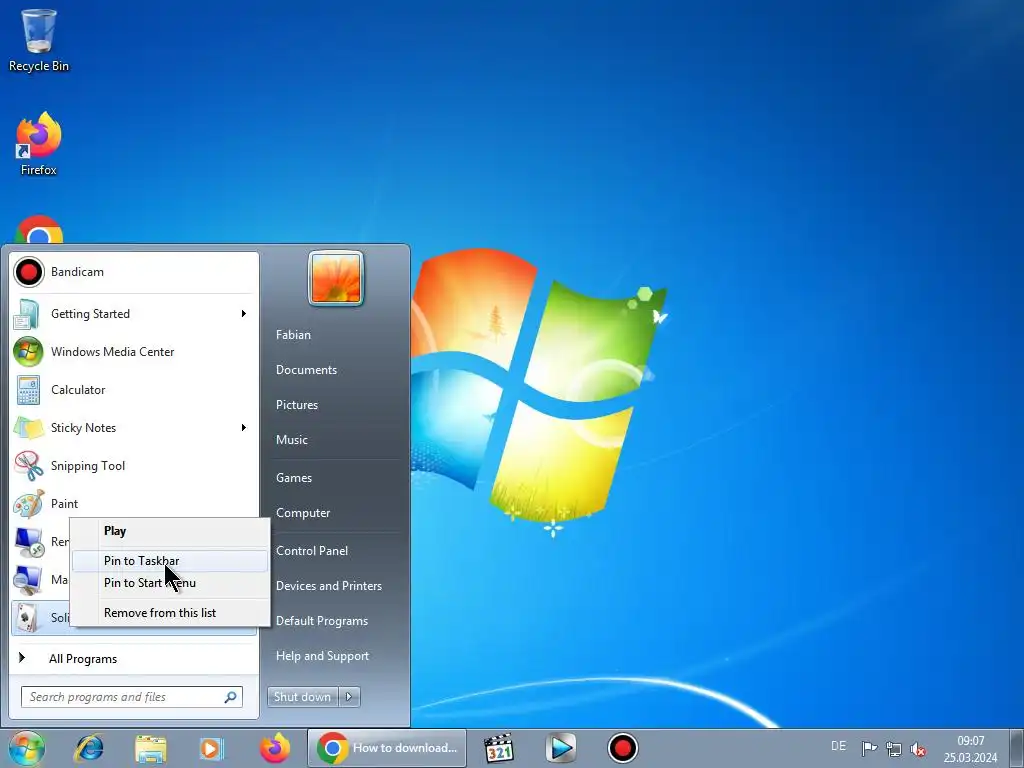Launch Firefox from the desktop shortcut
Viewport: 1024px width, 768px height.
tap(39, 144)
